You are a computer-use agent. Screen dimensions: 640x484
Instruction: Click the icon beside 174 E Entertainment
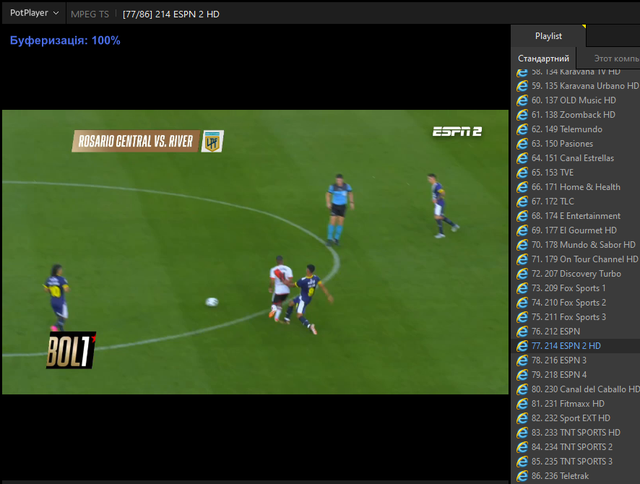point(522,216)
